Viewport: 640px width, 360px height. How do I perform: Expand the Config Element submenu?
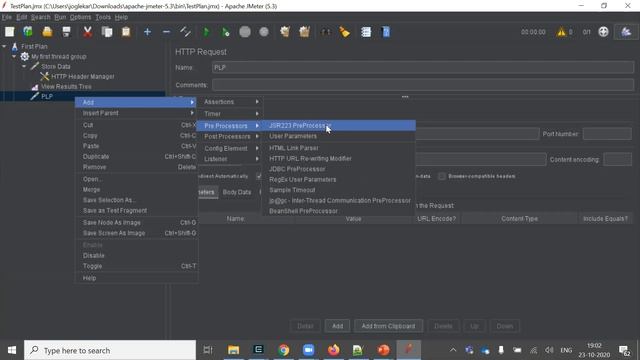coord(230,148)
